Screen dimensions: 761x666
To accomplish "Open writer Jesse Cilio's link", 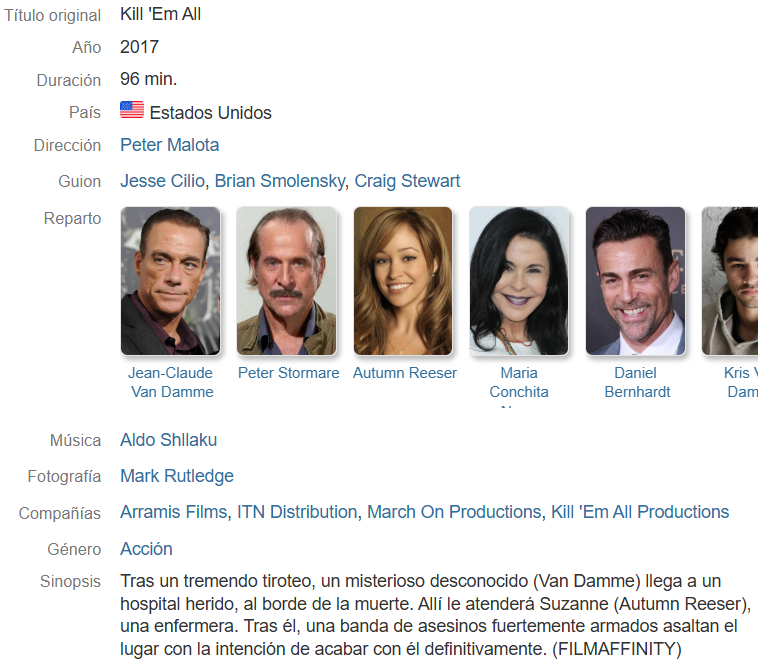I will coord(163,181).
